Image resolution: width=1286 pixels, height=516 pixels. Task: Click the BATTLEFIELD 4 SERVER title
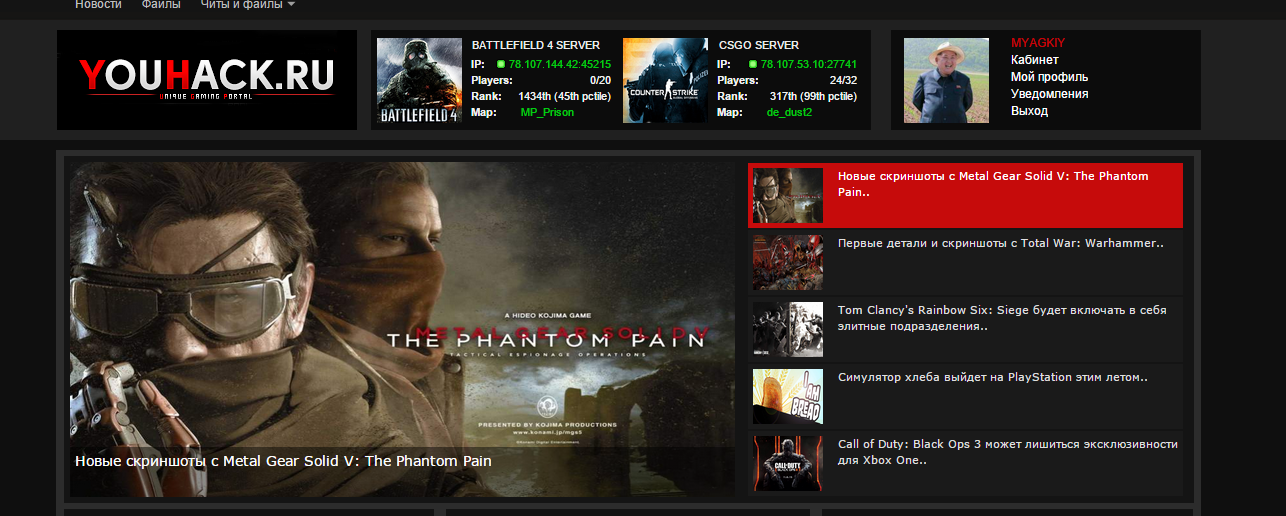(x=535, y=45)
